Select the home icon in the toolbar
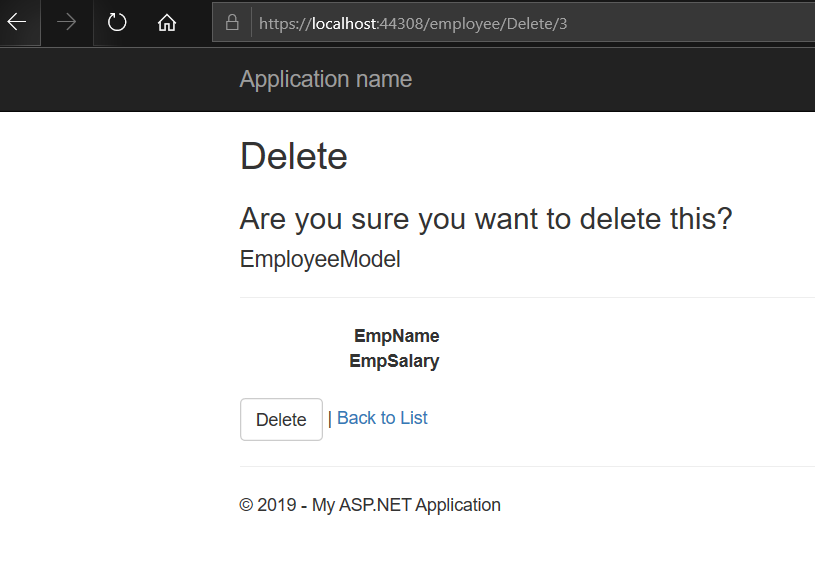815x579 pixels. pos(167,22)
